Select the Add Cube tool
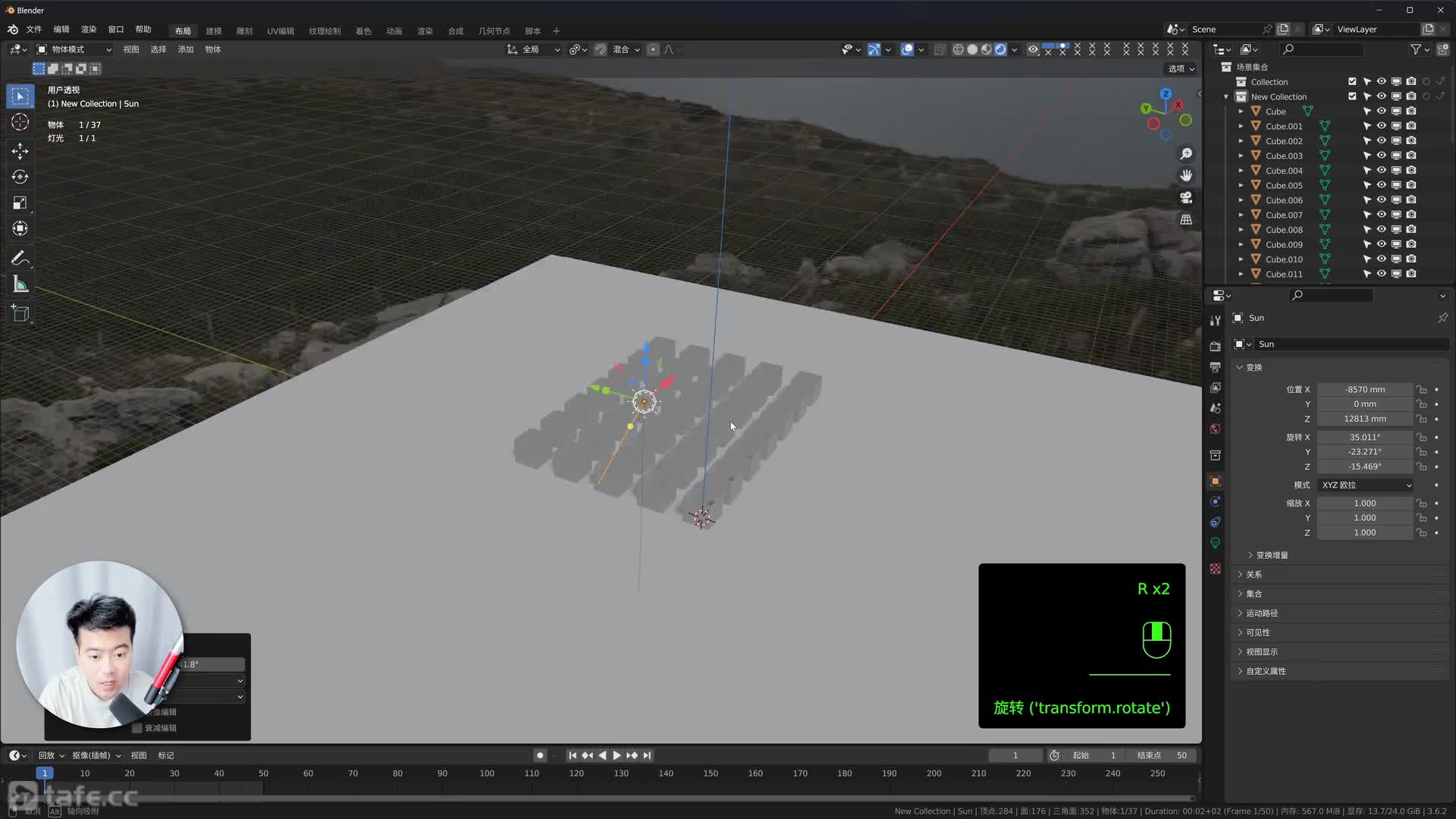Viewport: 1456px width, 819px height. pos(20,313)
